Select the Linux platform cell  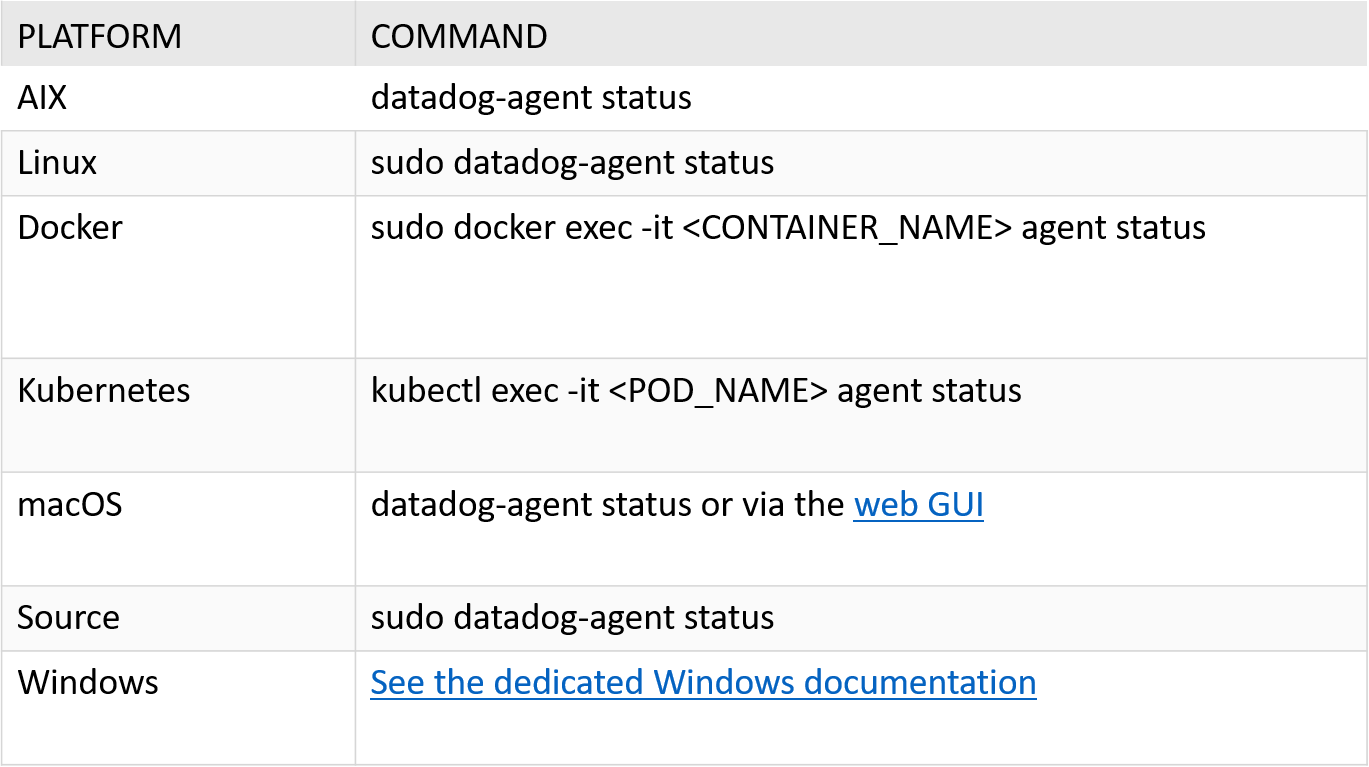[57, 163]
